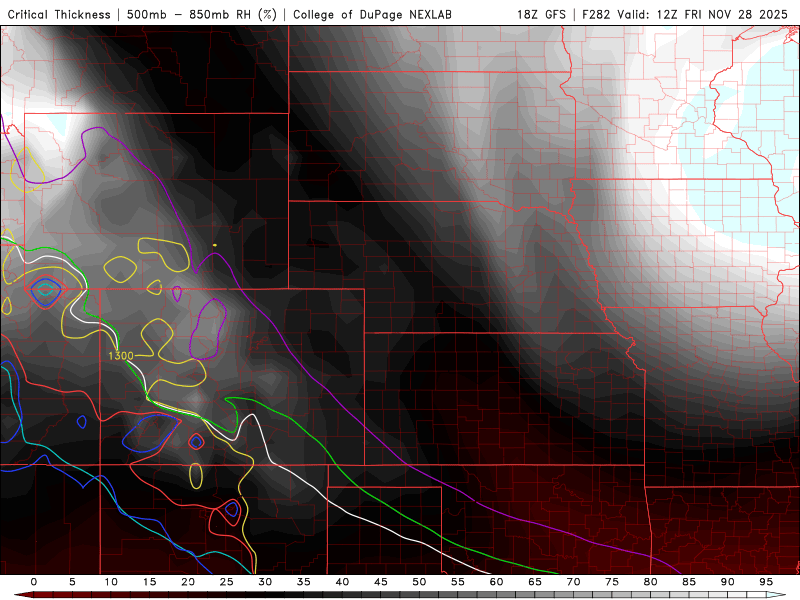The height and width of the screenshot is (600, 800).
Task: Click the "80" value on the color scale
Action: 651,582
